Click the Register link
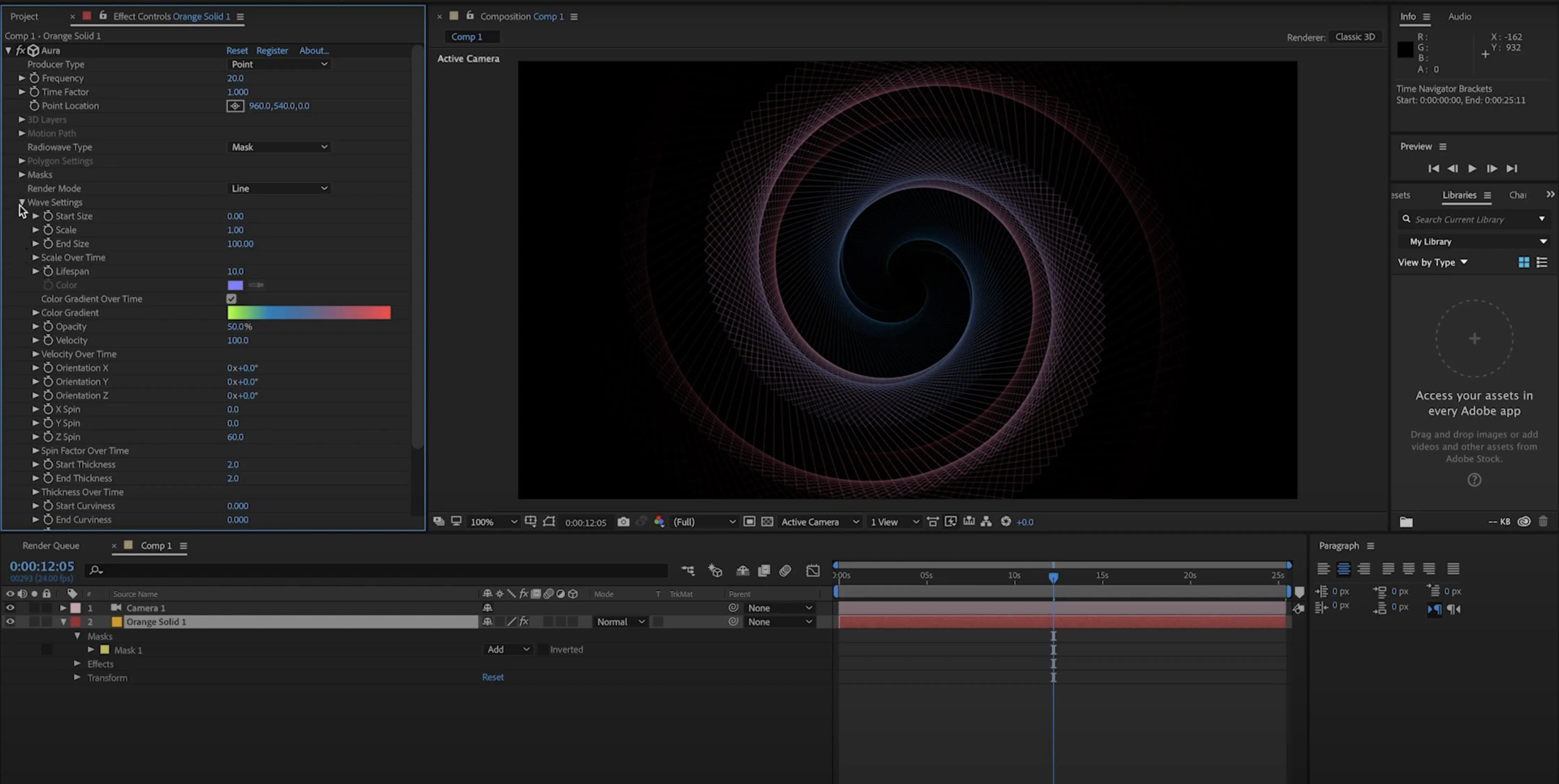Image resolution: width=1559 pixels, height=784 pixels. 272,51
